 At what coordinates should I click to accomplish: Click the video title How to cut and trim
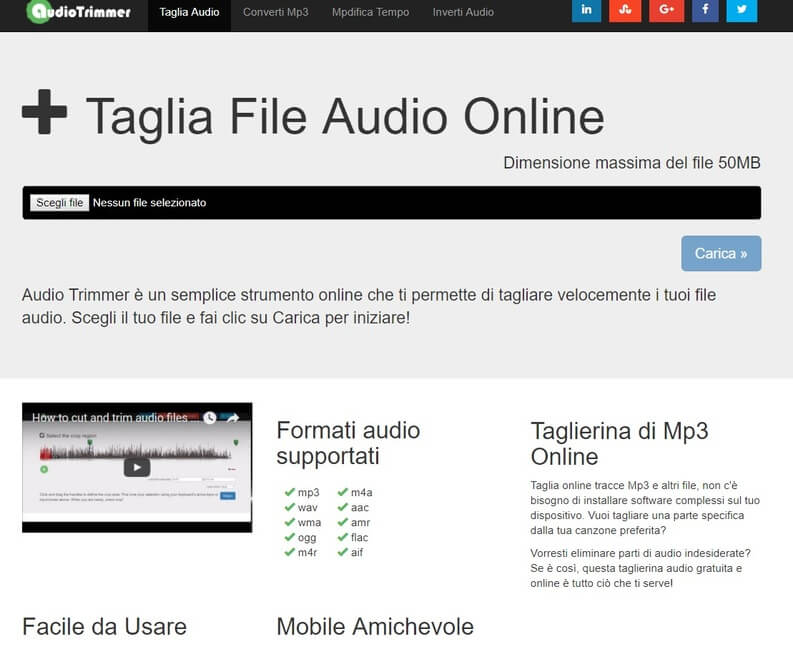114,418
